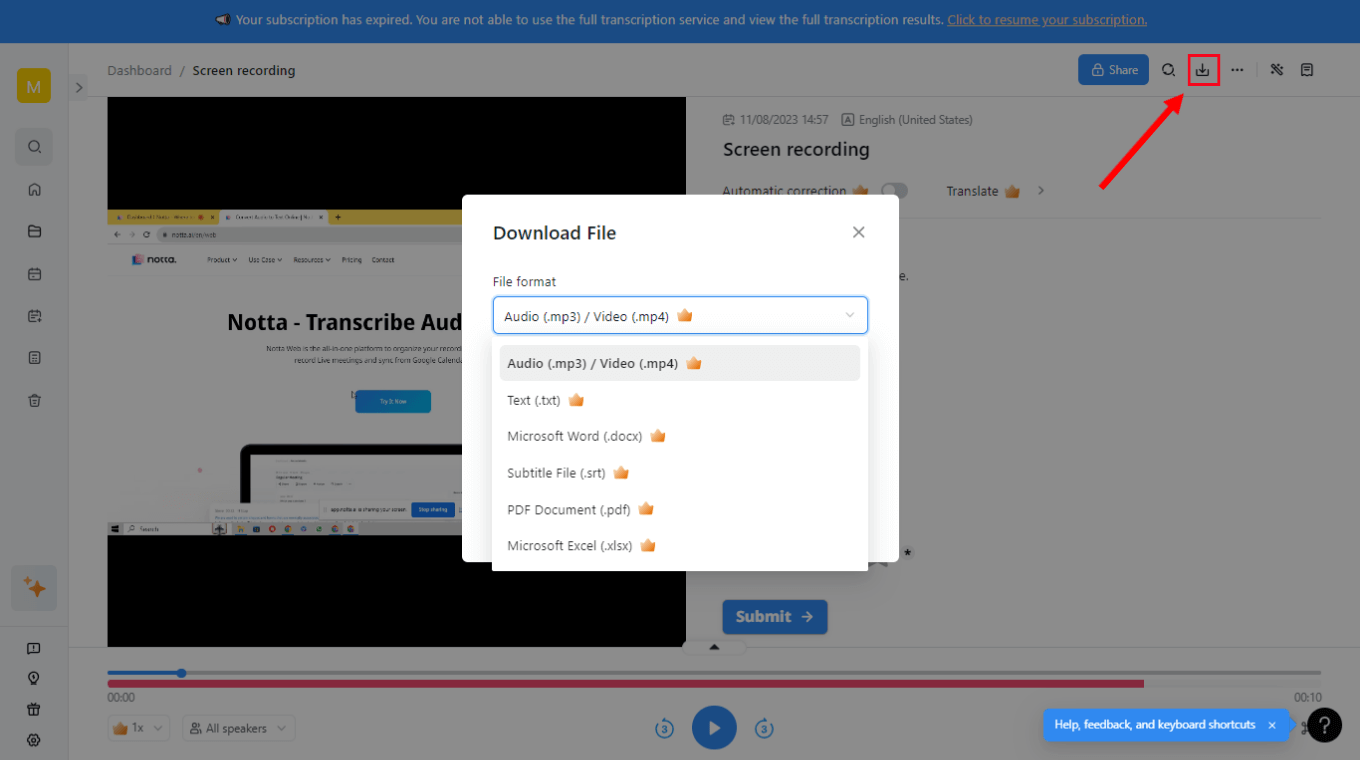This screenshot has height=760, width=1360.
Task: Click the round question mark help button
Action: (x=1324, y=725)
